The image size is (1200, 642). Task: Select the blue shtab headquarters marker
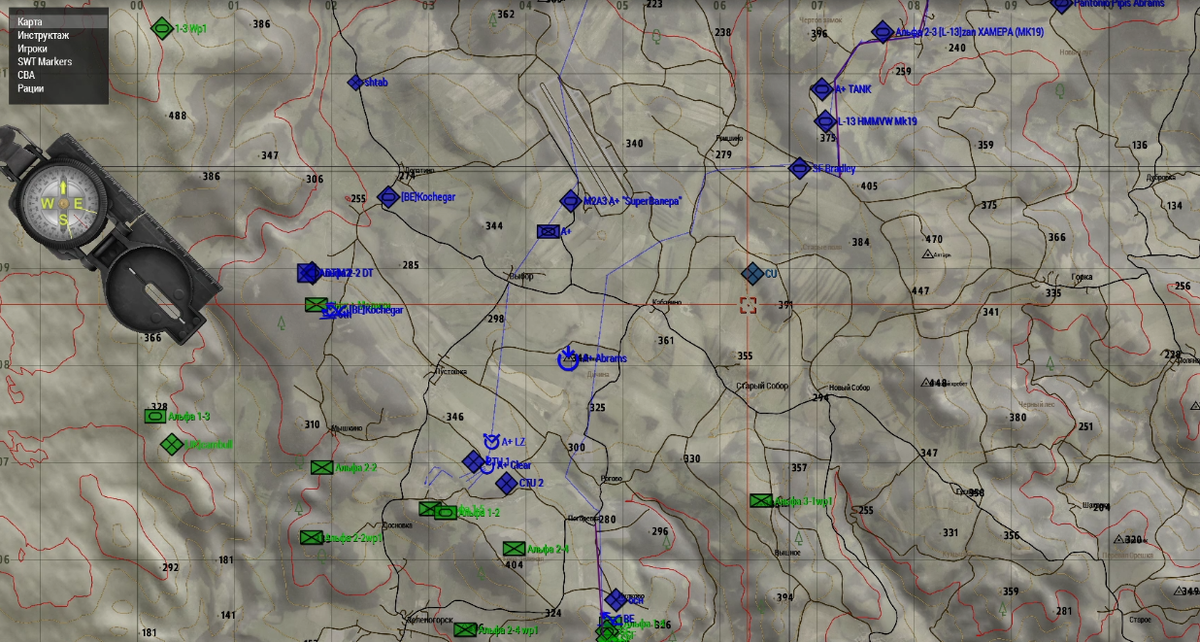(354, 83)
